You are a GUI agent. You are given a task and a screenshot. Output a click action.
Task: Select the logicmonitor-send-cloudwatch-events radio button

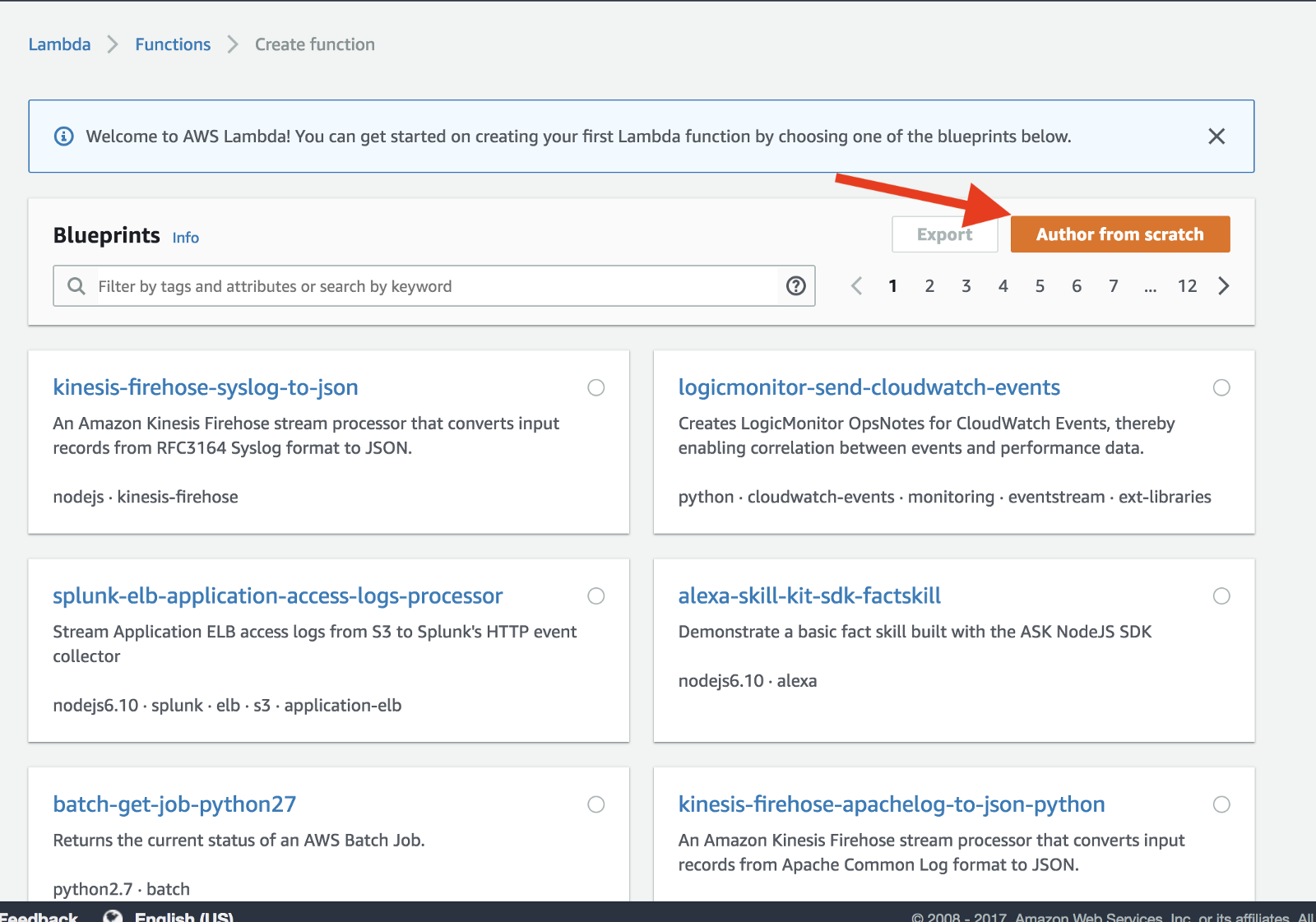coord(1221,387)
